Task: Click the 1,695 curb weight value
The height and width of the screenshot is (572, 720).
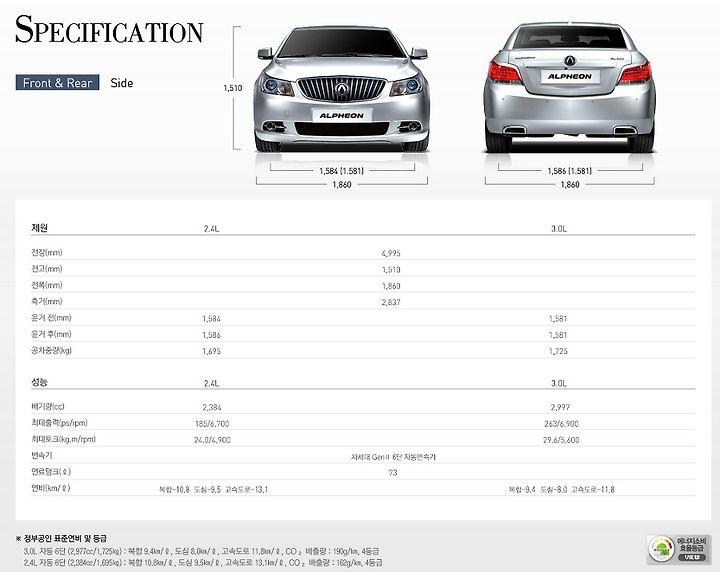Action: point(211,351)
